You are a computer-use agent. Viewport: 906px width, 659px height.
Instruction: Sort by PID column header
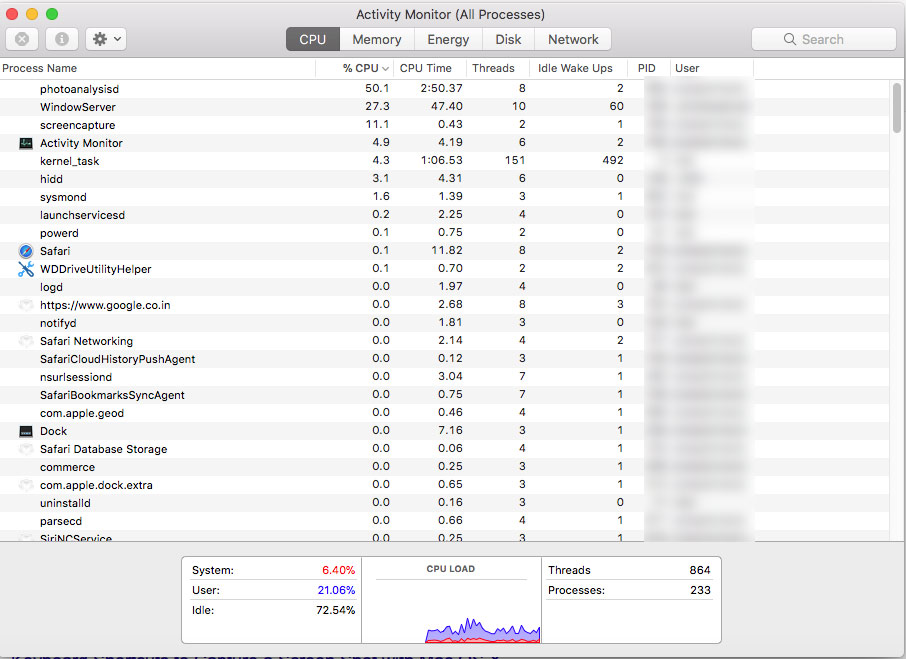click(649, 68)
